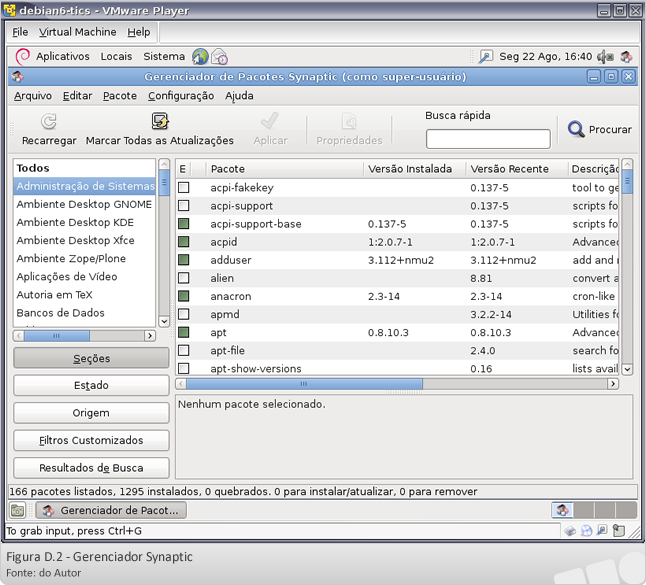Click the show desktop icon in bottom panel

[x=17, y=510]
